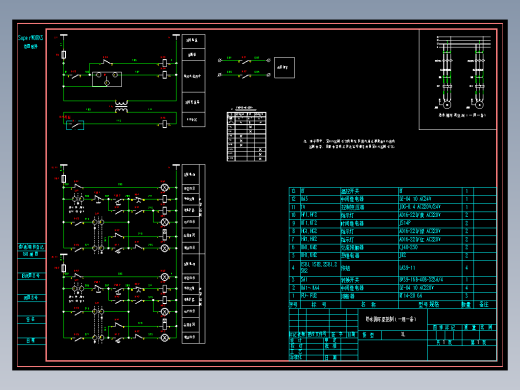
Task: Click the HR1,HR2 symbol cell in row 7
Action: 320,239
